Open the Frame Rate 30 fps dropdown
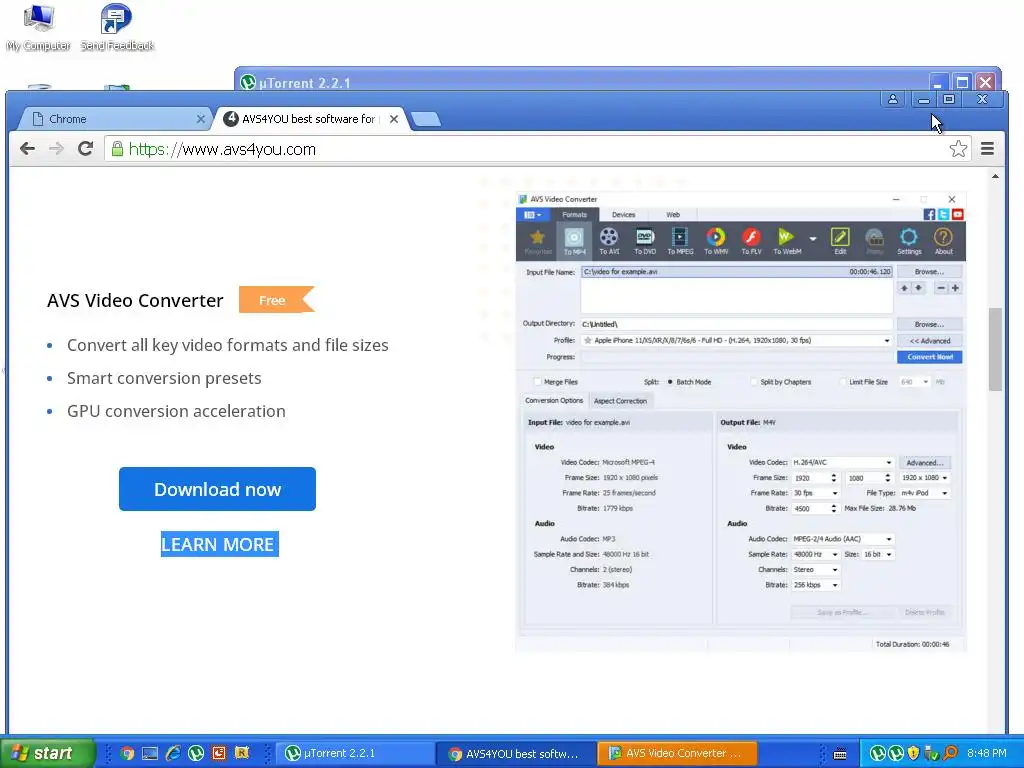This screenshot has width=1024, height=768. tap(835, 493)
